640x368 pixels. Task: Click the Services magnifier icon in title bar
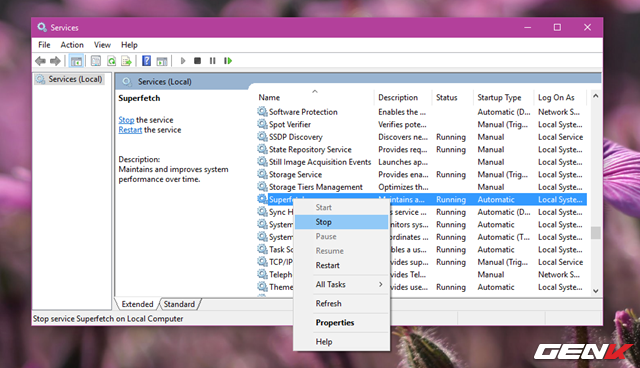tap(42, 27)
